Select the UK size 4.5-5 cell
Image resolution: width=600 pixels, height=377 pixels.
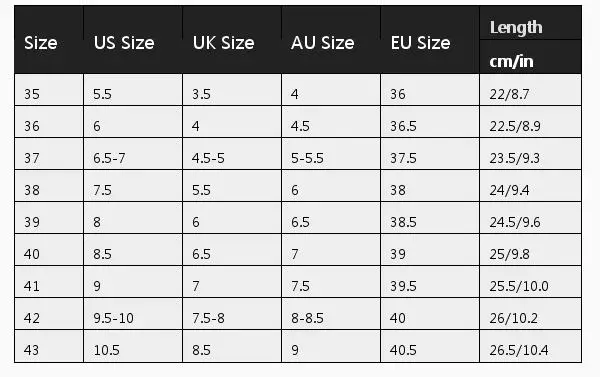pos(232,153)
